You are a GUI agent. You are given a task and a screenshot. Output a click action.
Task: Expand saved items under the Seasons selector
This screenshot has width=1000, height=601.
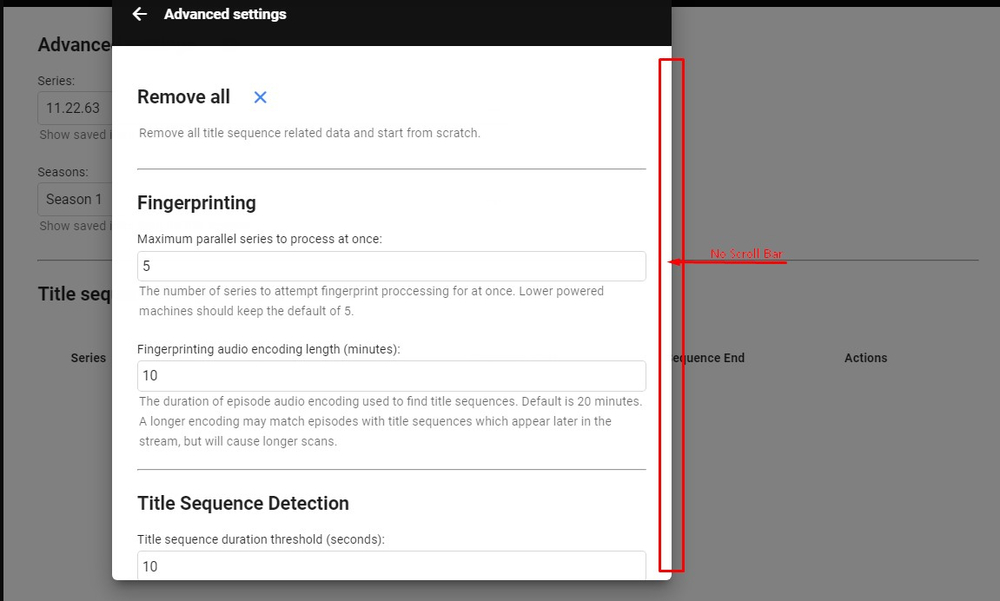(x=74, y=226)
